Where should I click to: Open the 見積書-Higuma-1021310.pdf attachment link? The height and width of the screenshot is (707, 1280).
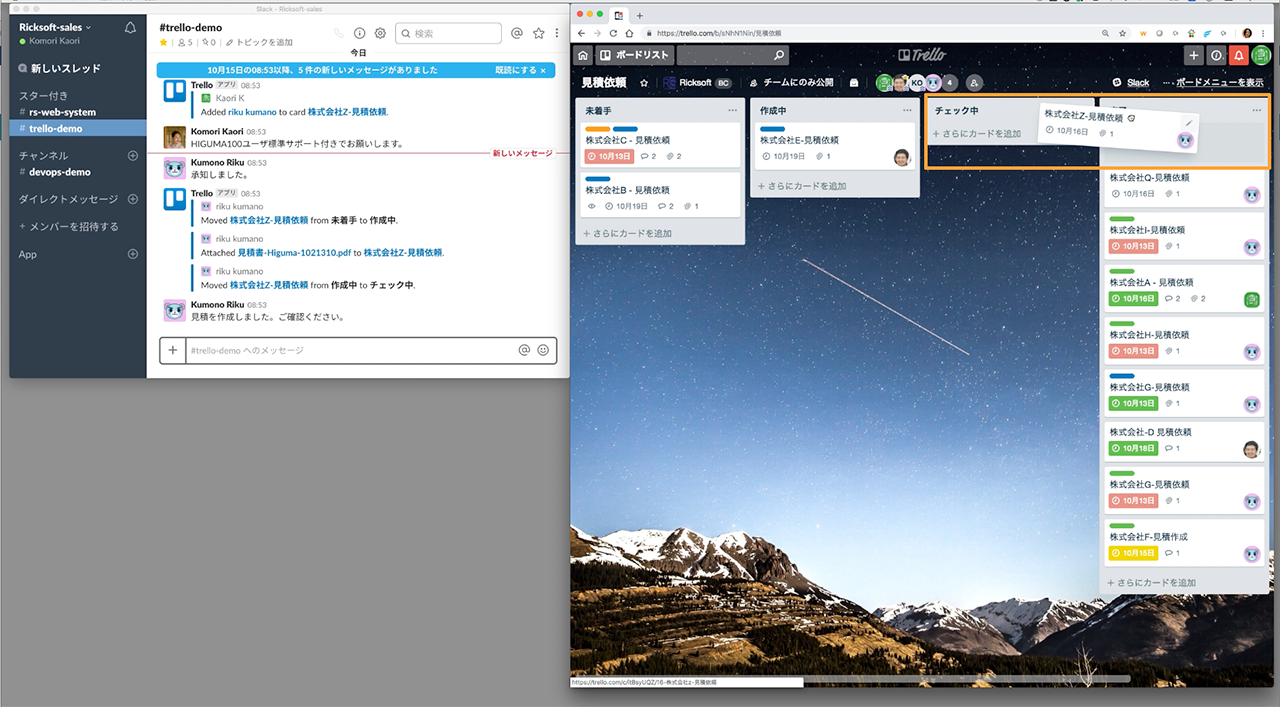(x=293, y=253)
